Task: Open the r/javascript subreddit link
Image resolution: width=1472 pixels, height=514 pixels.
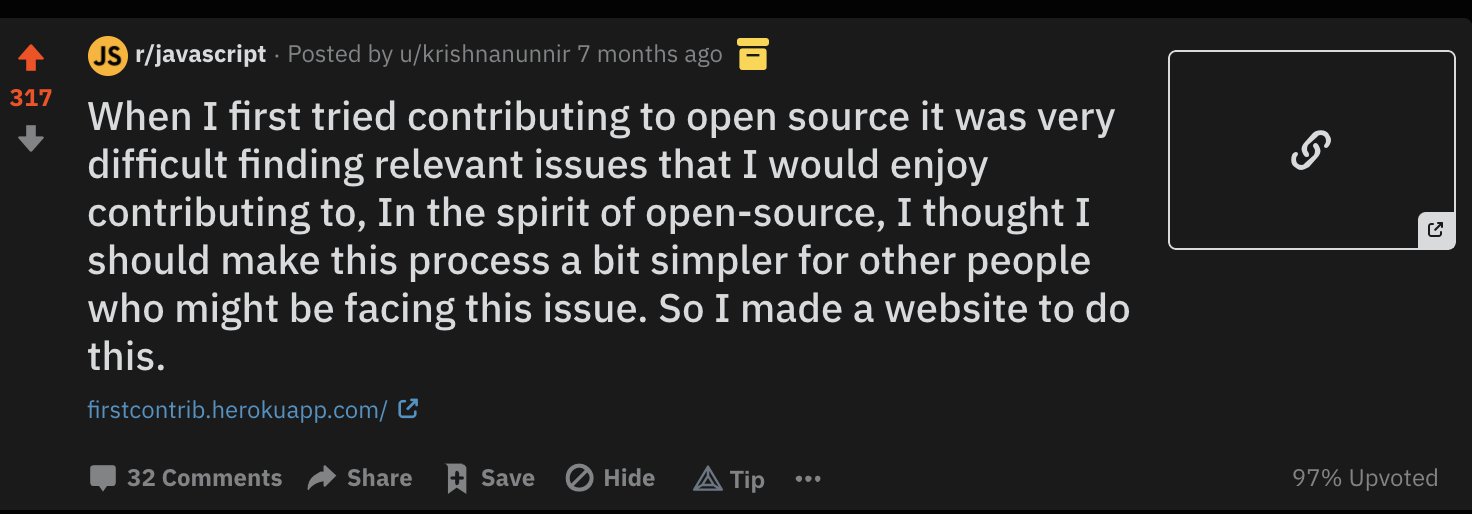Action: 201,54
